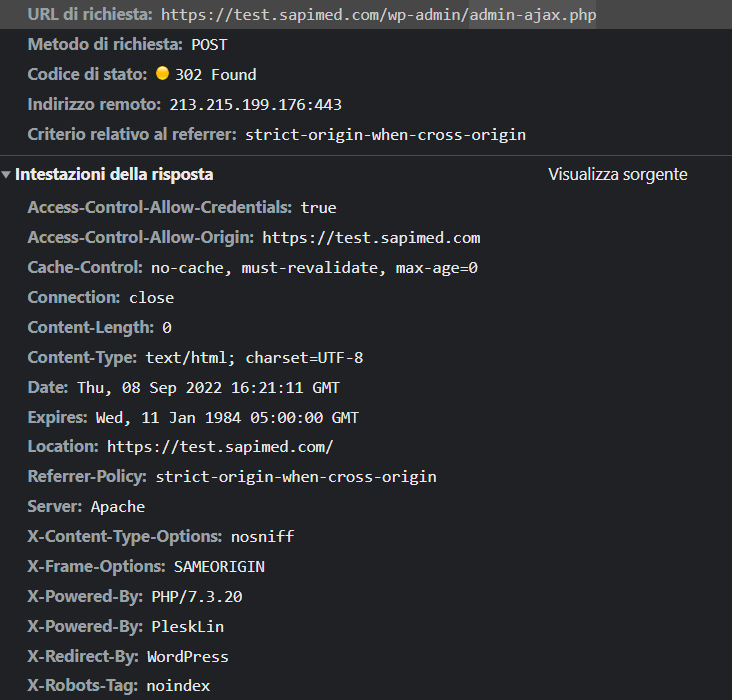Select the Access-Control-Allow-Origin header value
Viewport: 732px width, 700px height.
pyautogui.click(x=371, y=238)
